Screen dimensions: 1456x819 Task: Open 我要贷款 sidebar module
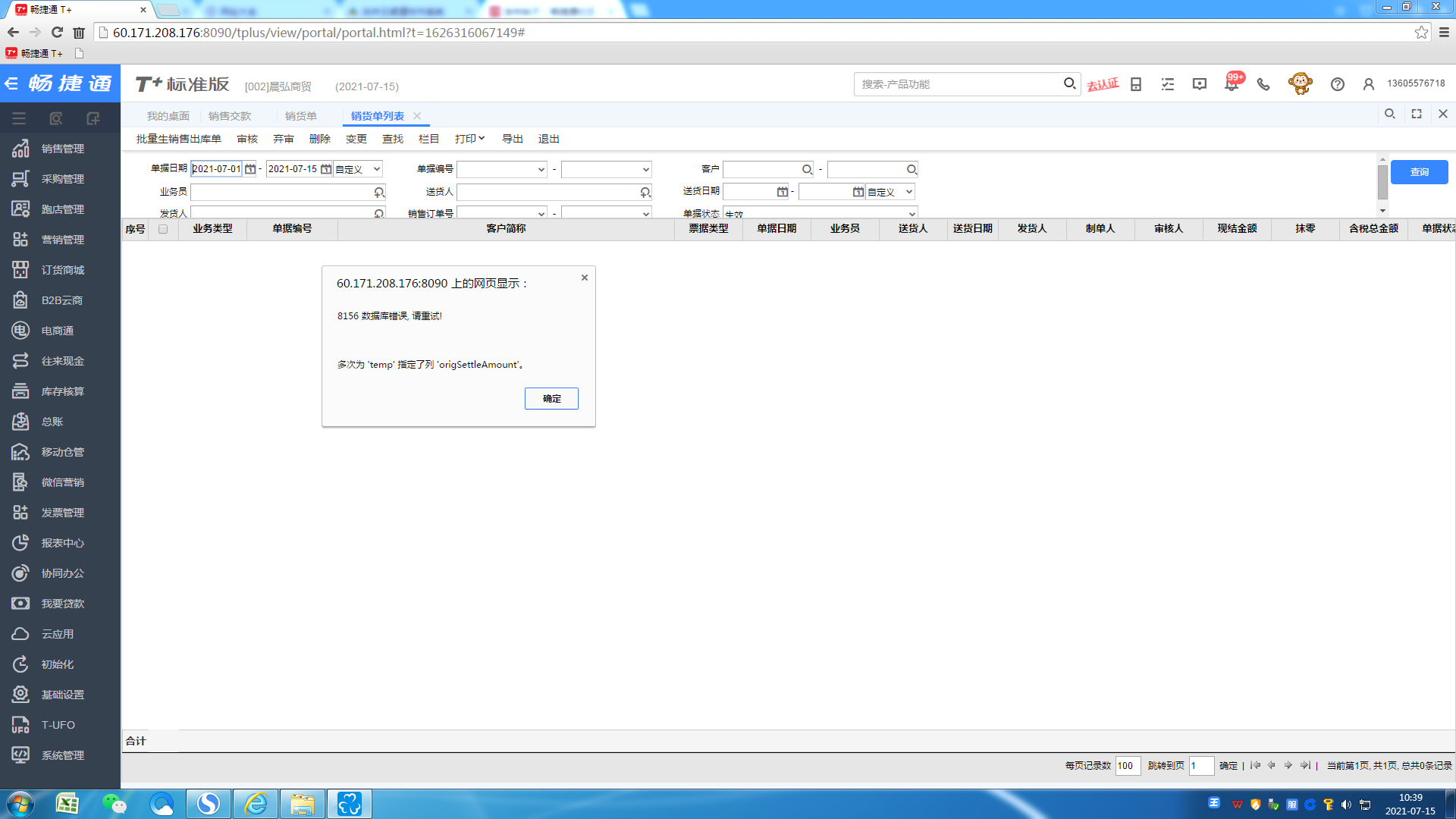(x=61, y=604)
